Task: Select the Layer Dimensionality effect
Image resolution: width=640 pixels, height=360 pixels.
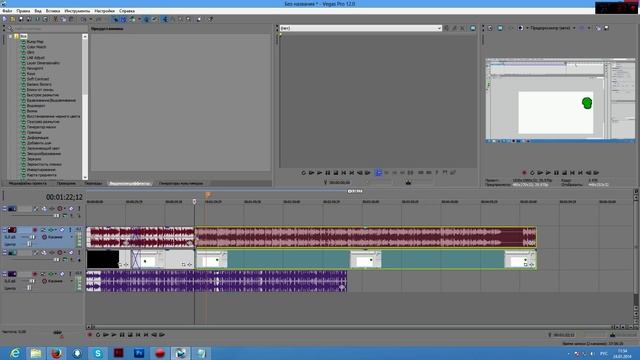Action: point(43,63)
